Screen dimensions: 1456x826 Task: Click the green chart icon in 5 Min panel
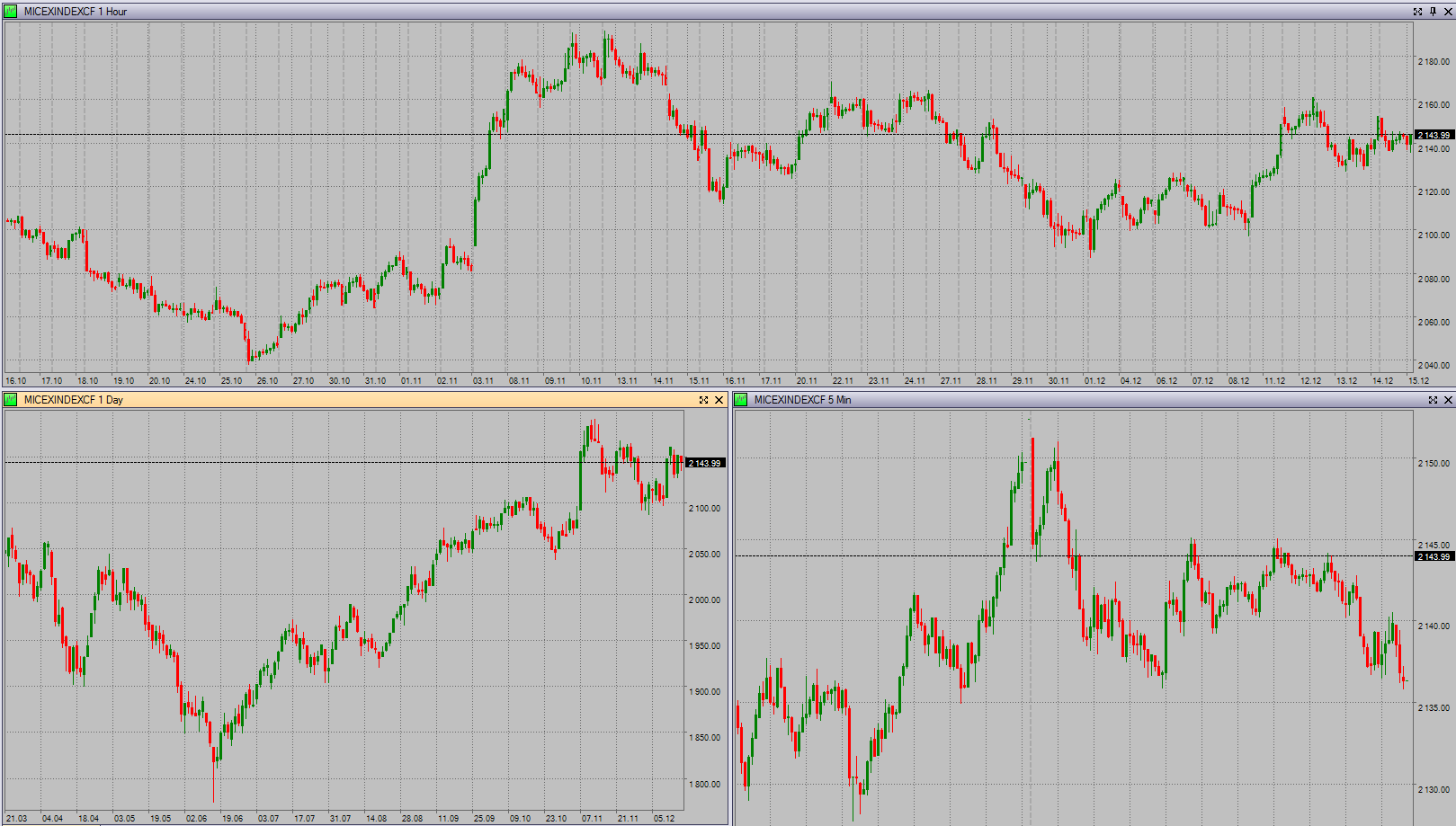(x=741, y=400)
